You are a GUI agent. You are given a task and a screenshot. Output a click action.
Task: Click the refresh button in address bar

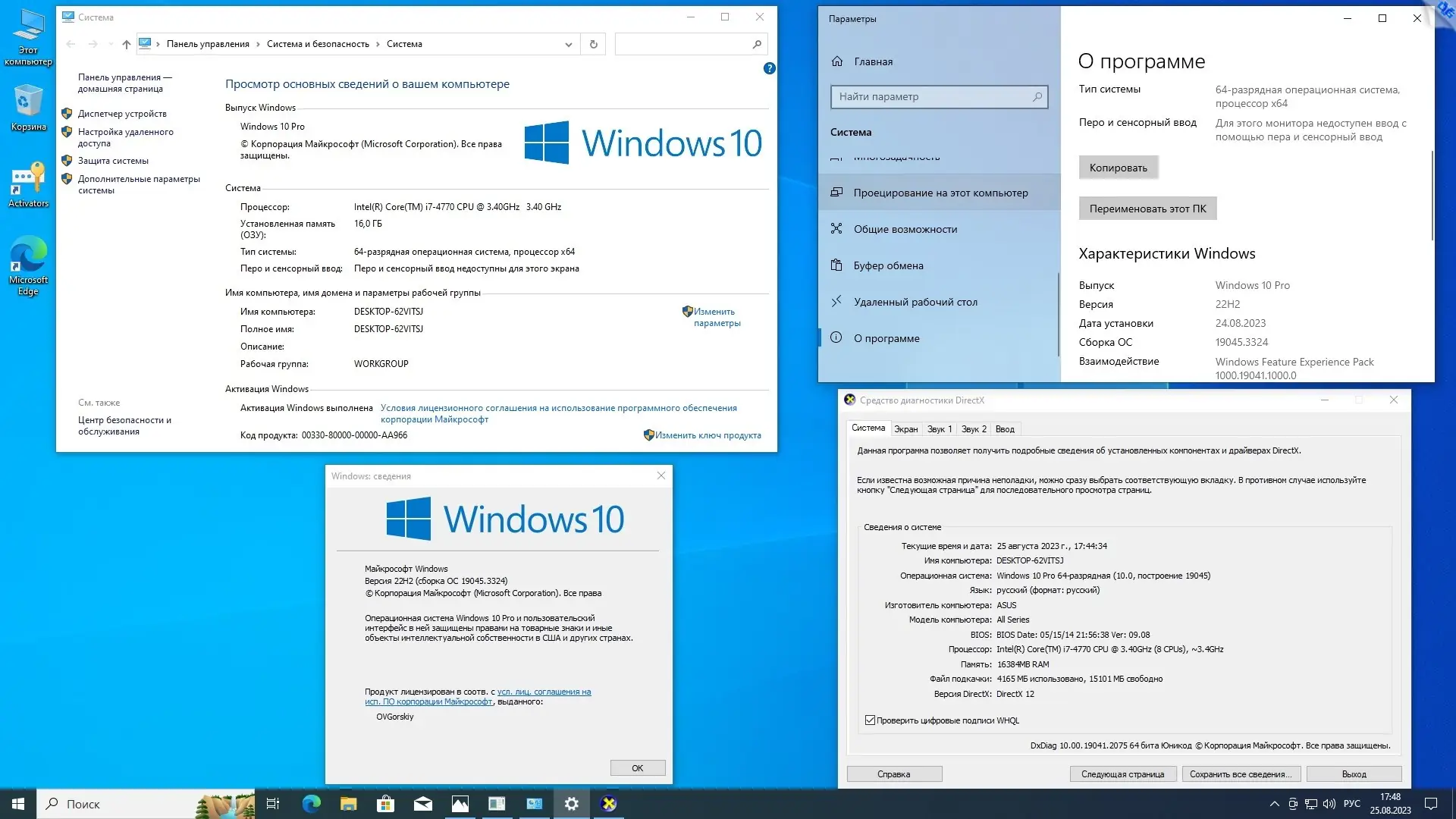593,45
